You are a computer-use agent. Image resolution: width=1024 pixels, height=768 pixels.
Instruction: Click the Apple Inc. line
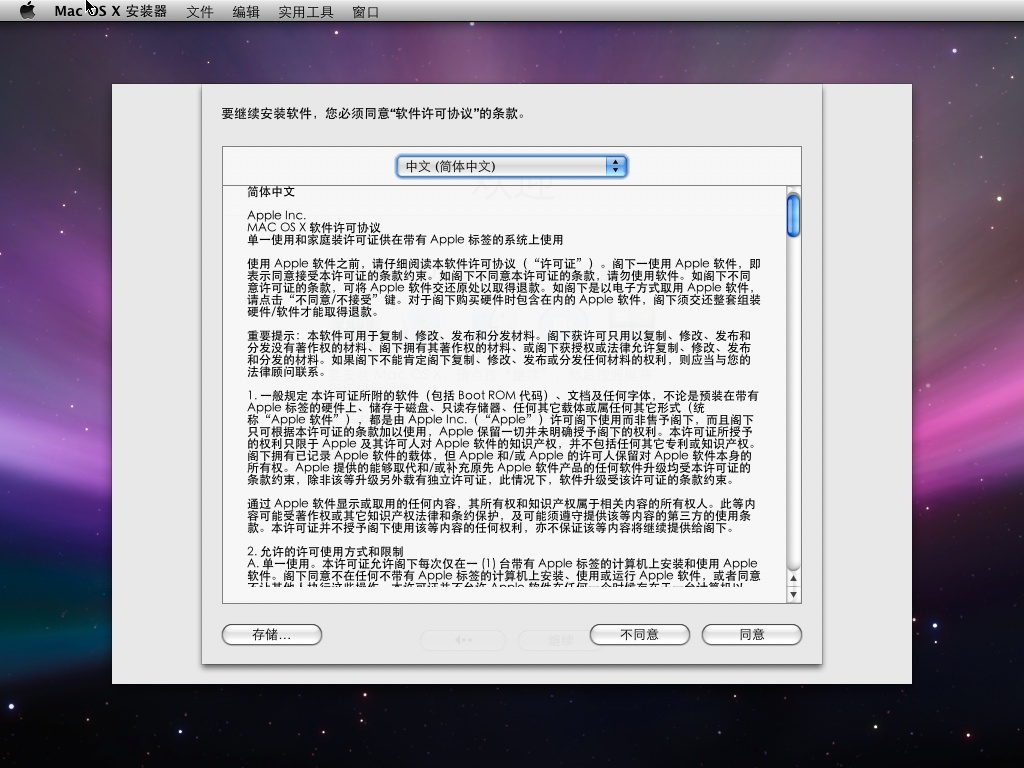pyautogui.click(x=276, y=215)
